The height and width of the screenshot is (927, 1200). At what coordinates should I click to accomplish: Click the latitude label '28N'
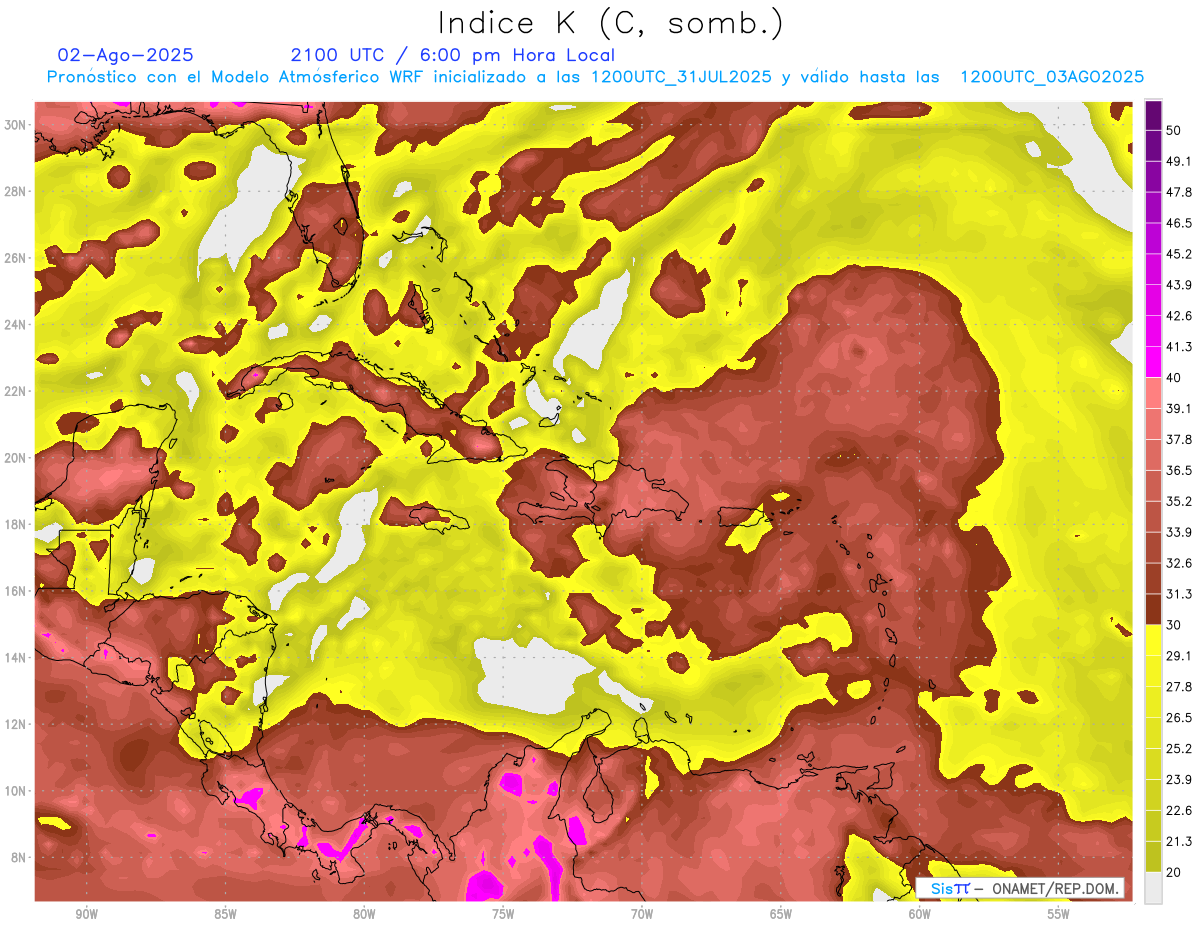point(15,191)
